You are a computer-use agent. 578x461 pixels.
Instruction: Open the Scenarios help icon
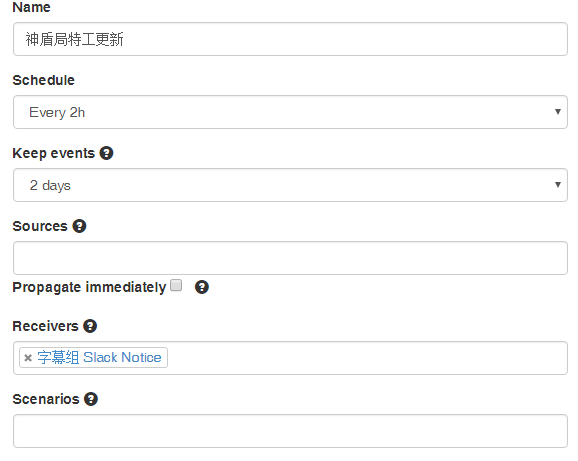pyautogui.click(x=91, y=399)
